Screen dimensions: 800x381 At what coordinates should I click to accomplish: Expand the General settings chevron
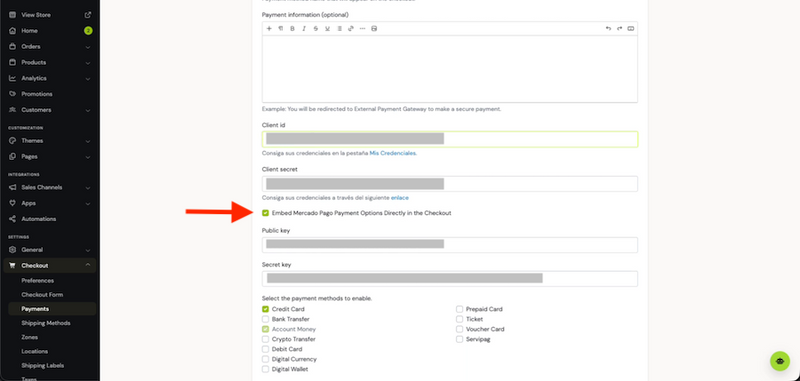88,250
